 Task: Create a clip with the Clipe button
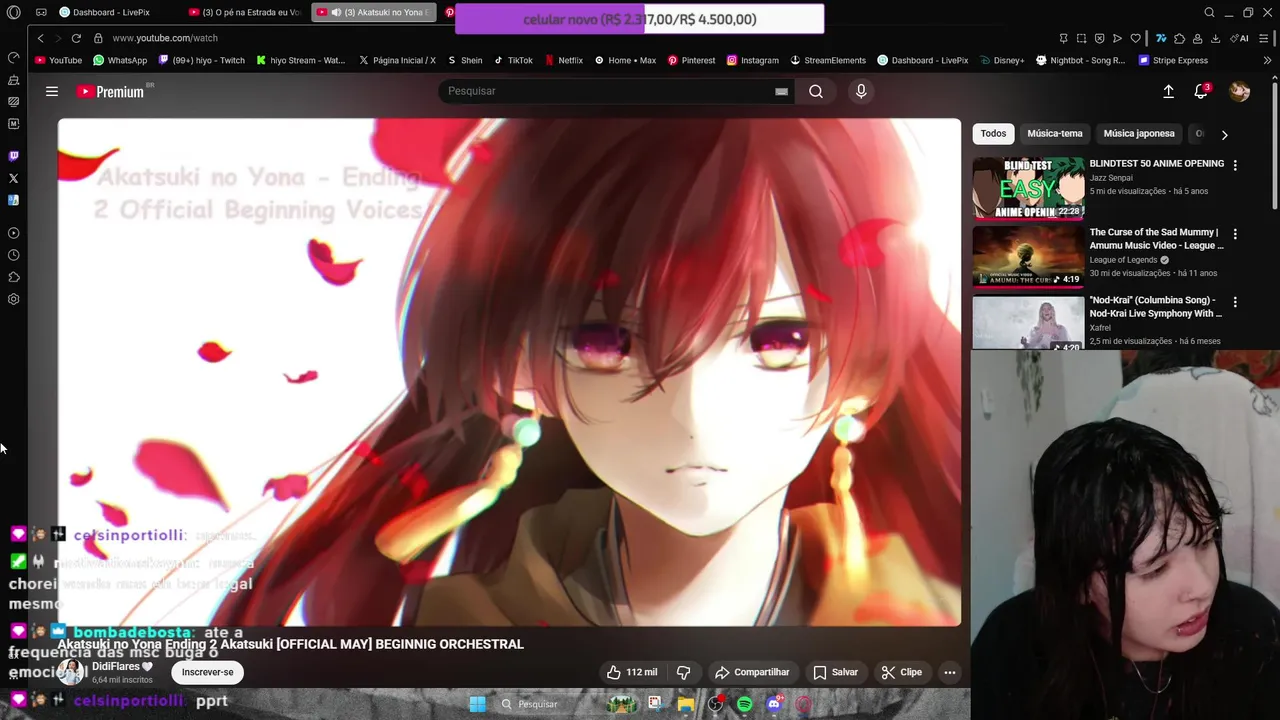point(901,672)
